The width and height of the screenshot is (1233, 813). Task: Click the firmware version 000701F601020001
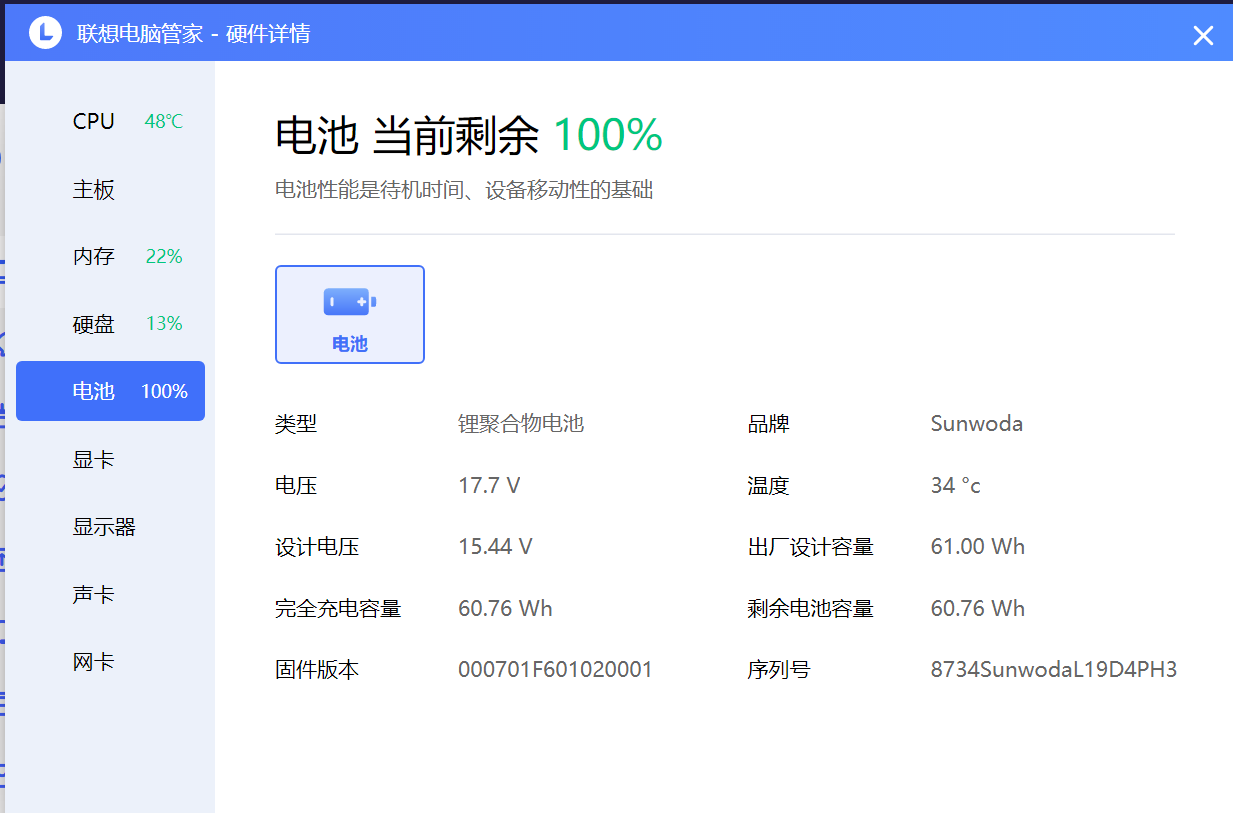pos(555,670)
